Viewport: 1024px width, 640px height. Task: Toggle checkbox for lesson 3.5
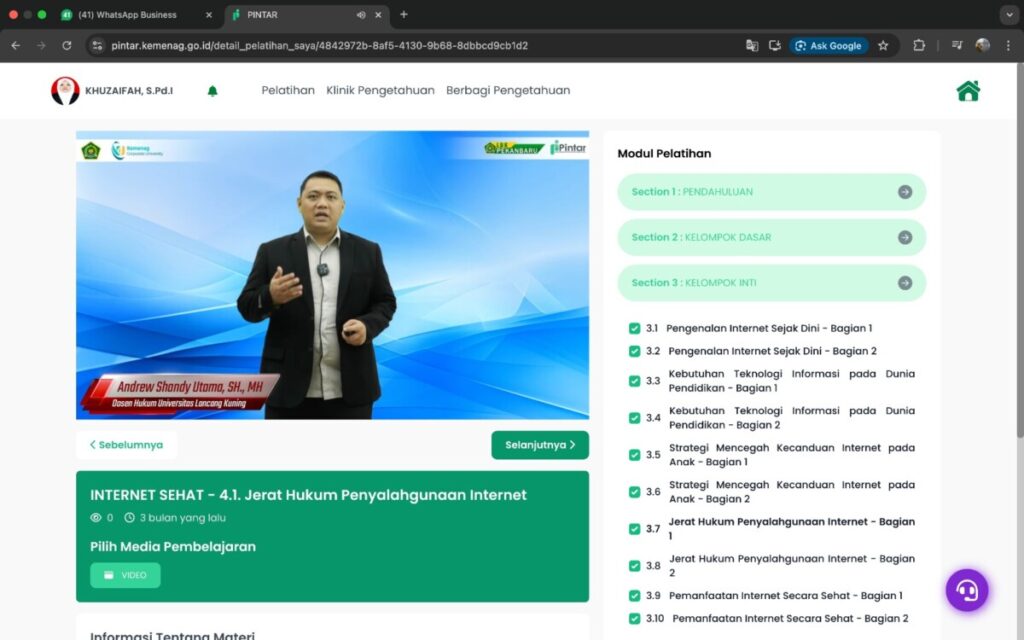tap(634, 455)
